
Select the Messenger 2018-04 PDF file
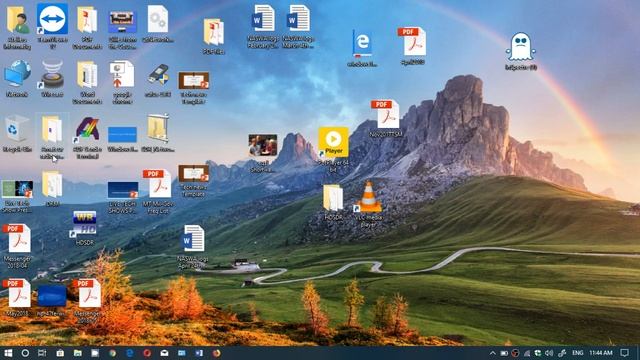click(x=17, y=239)
